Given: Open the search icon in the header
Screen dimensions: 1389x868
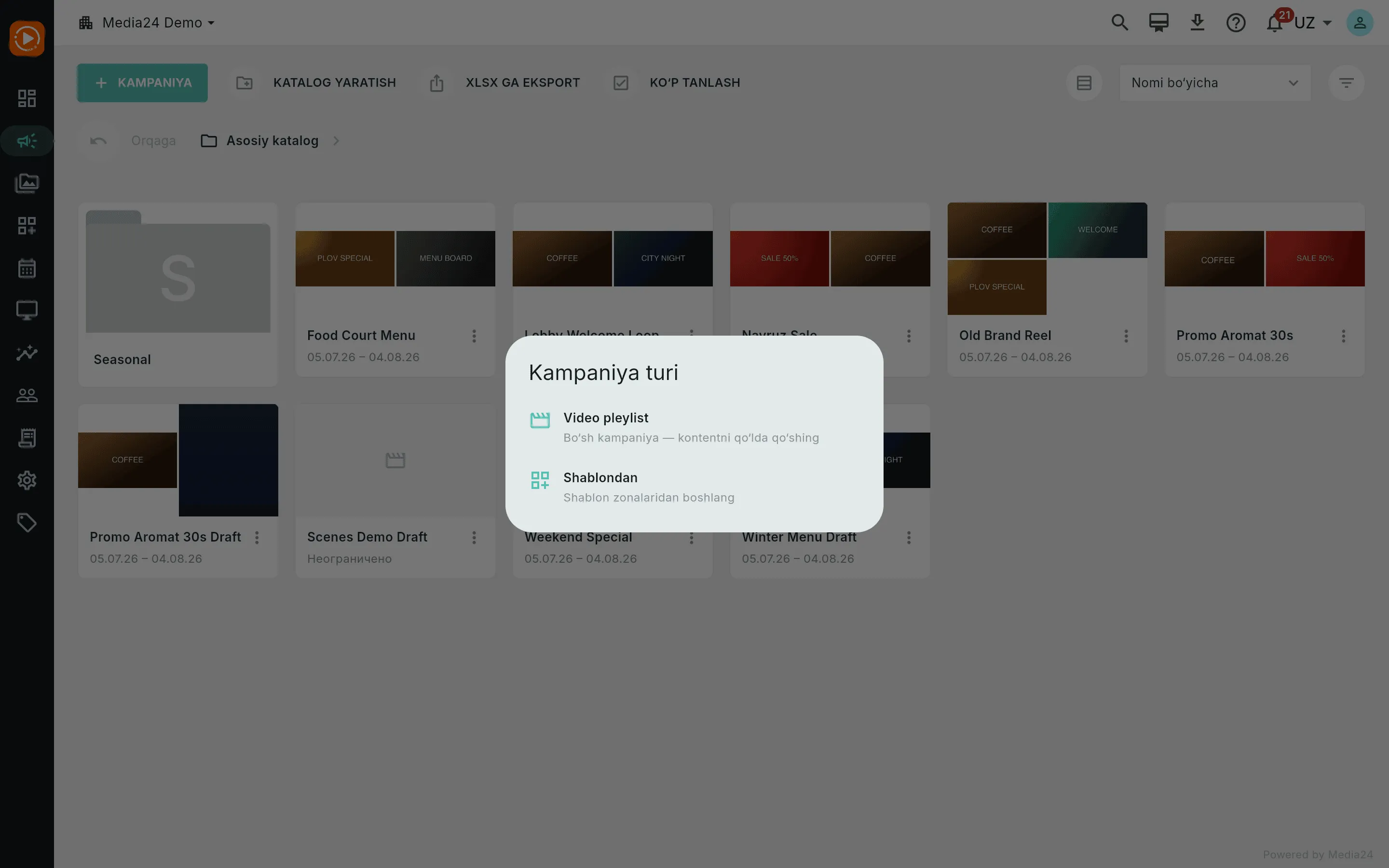Looking at the screenshot, I should (1119, 23).
